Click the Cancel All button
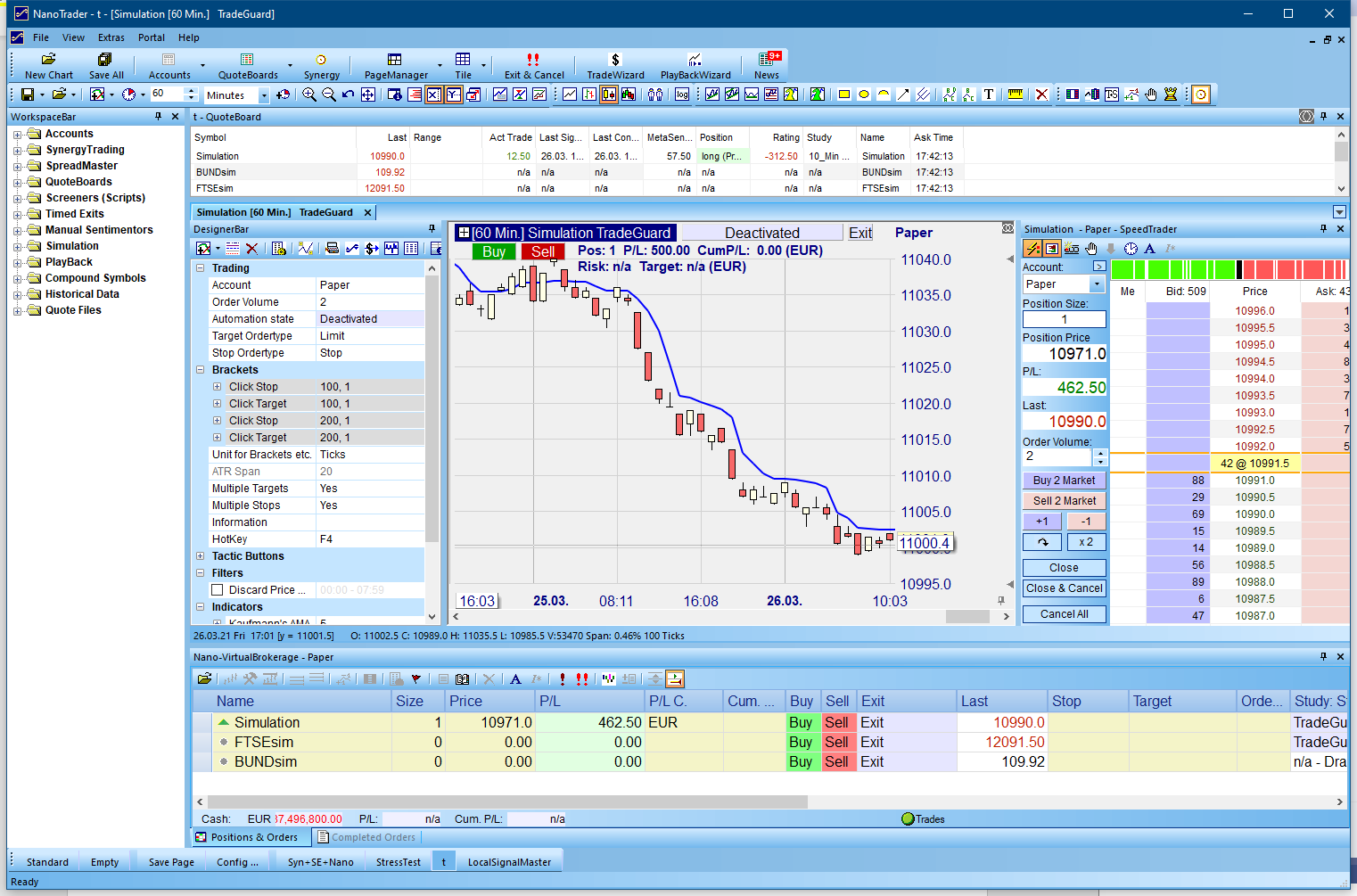Image resolution: width=1357 pixels, height=896 pixels. (x=1064, y=614)
